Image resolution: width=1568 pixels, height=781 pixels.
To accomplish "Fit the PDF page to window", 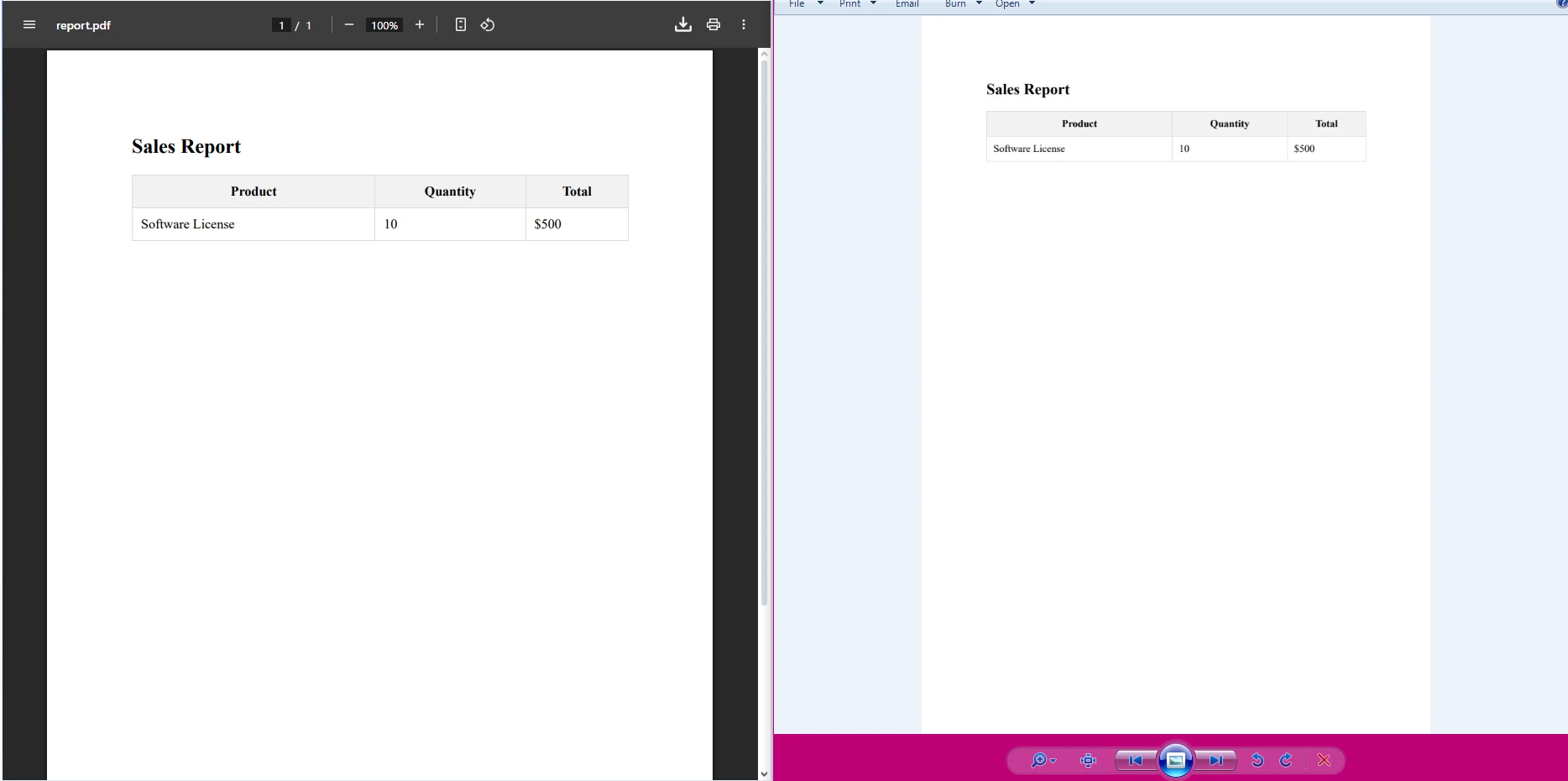I will (460, 24).
